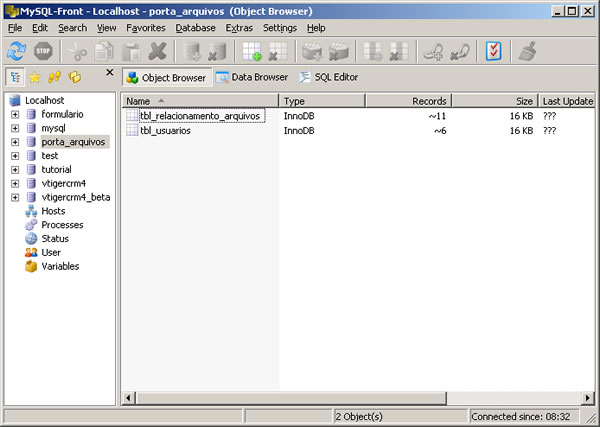Expand the formulario database node
The width and height of the screenshot is (600, 427).
pyautogui.click(x=15, y=114)
